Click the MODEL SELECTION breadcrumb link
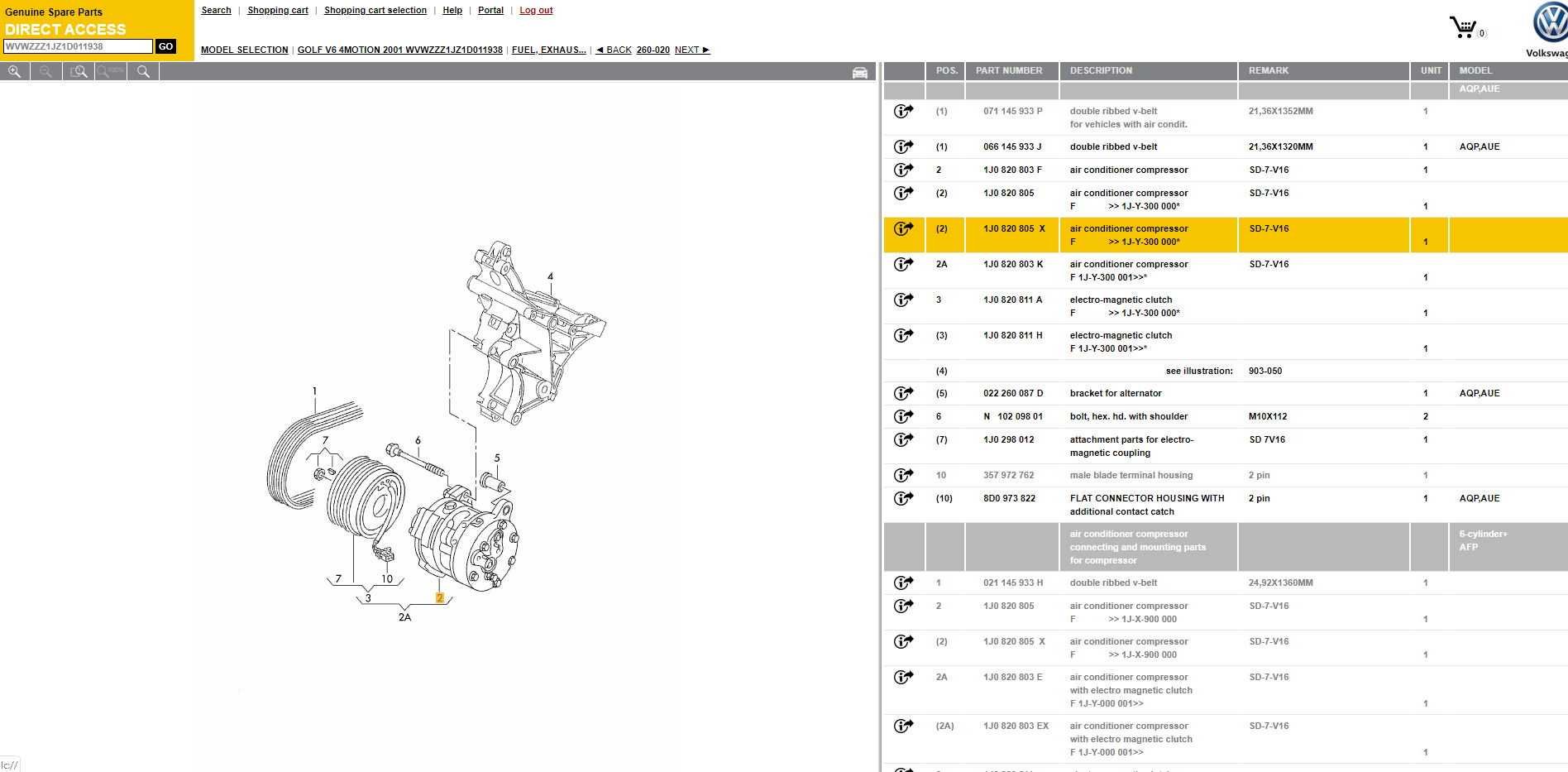This screenshot has width=1568, height=772. coord(244,50)
